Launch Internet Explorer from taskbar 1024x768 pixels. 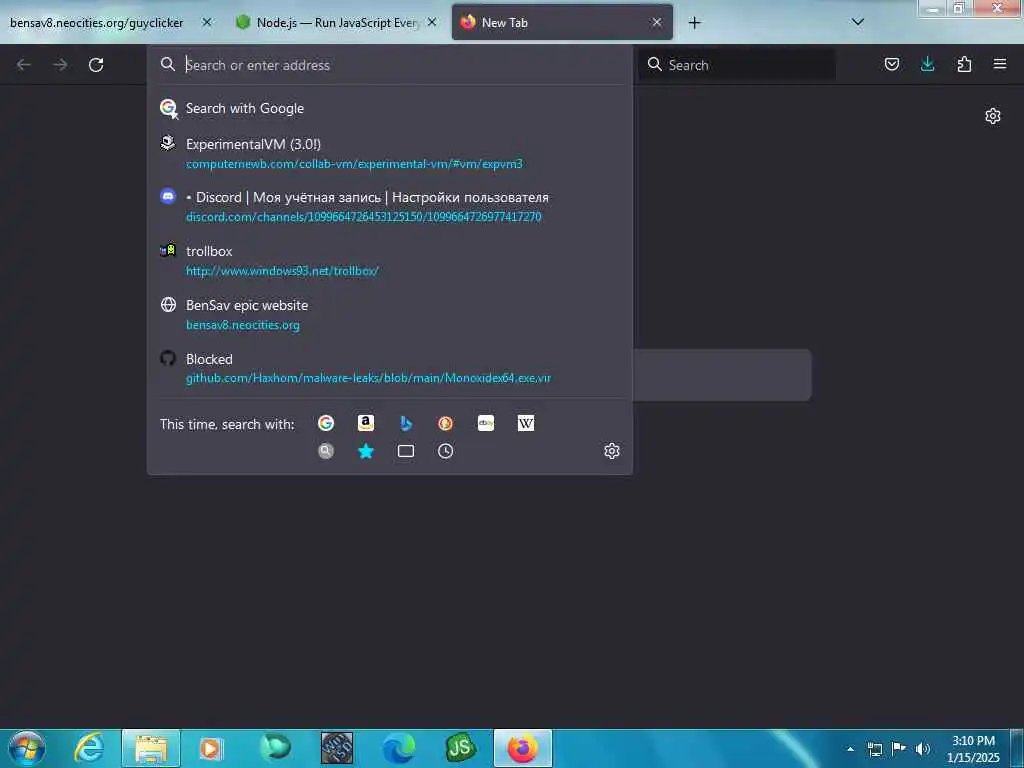(x=89, y=748)
